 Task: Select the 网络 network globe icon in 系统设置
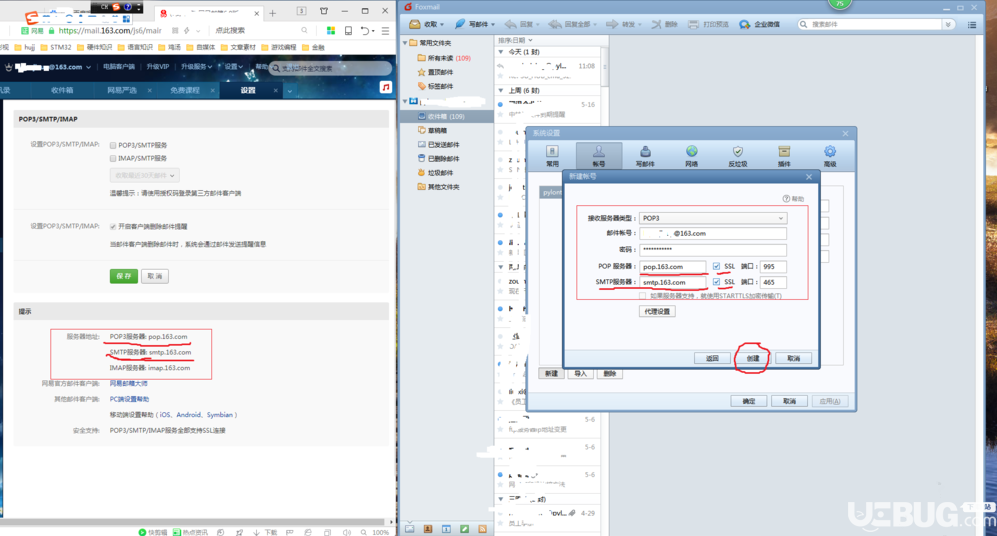click(x=691, y=151)
